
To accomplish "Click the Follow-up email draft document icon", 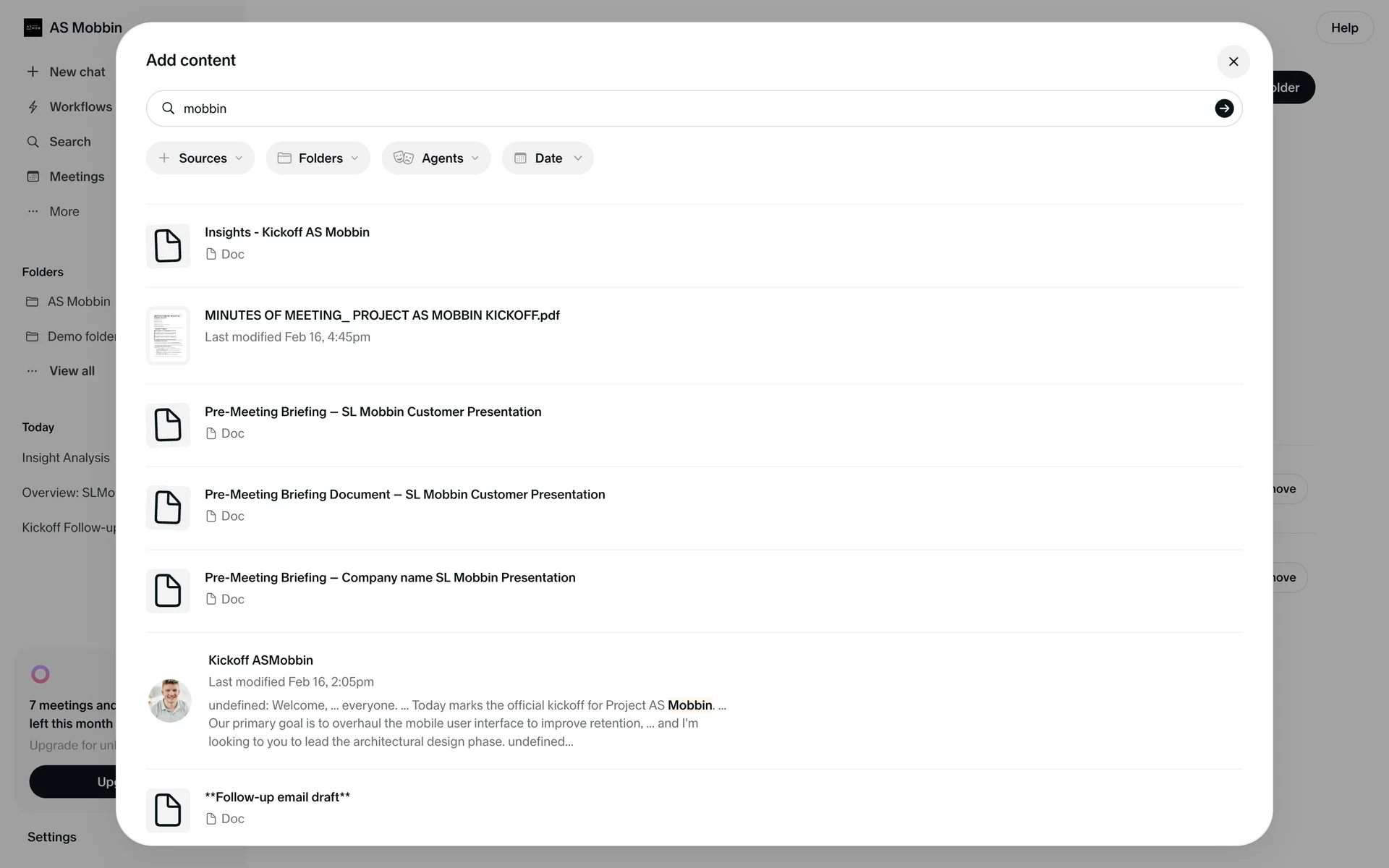I will pos(168,809).
